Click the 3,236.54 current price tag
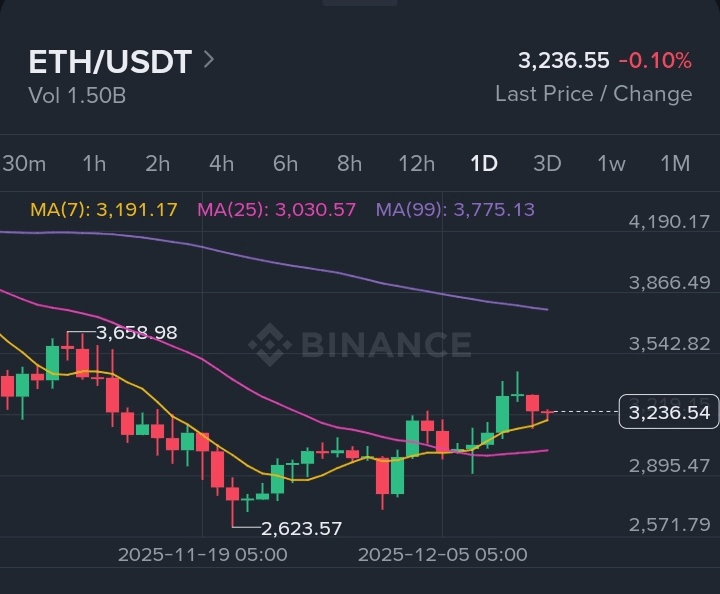Viewport: 720px width, 594px height. tap(669, 412)
